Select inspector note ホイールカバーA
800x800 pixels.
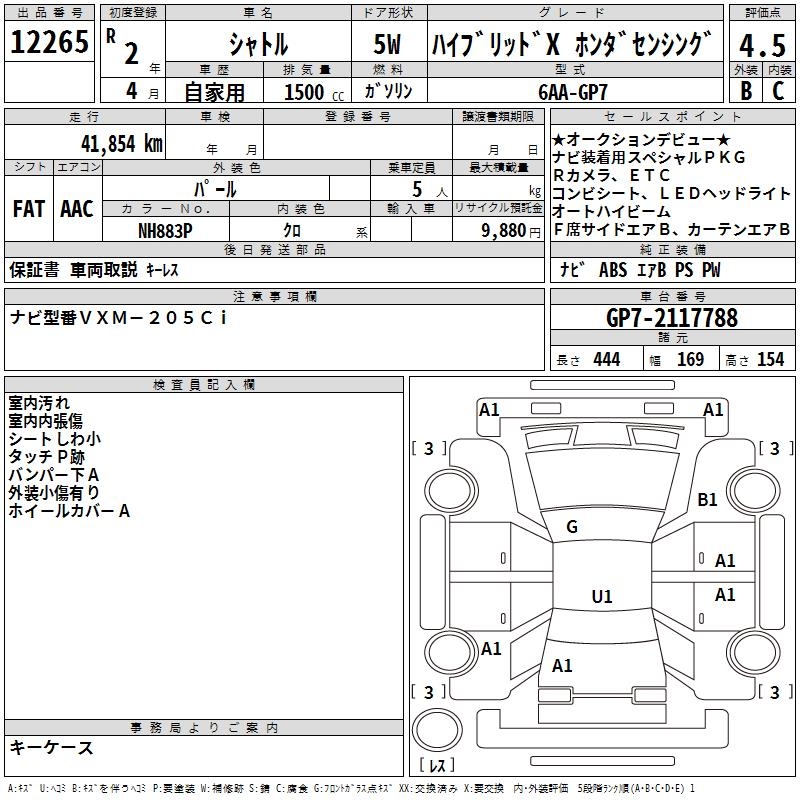69,511
